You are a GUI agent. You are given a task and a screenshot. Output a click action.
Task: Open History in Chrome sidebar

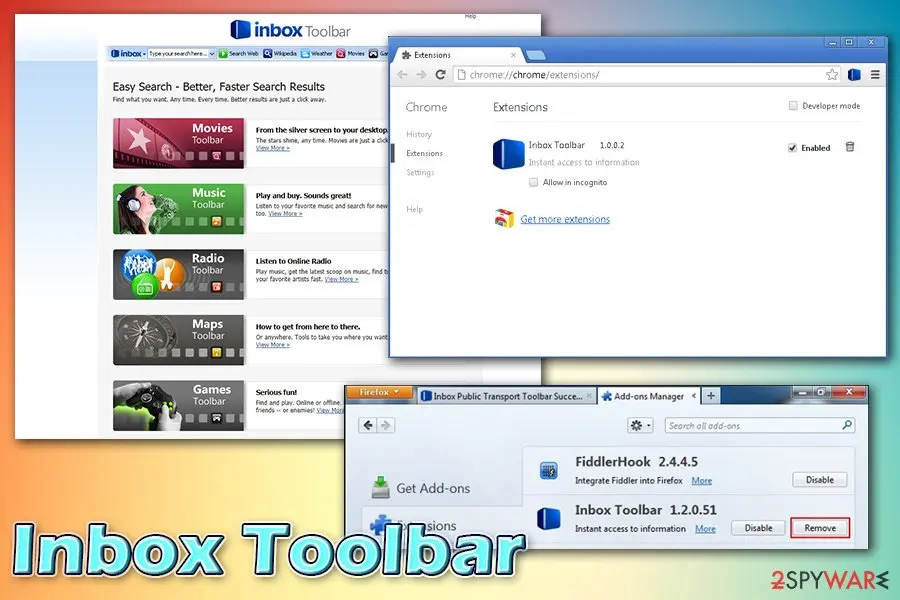click(x=419, y=134)
